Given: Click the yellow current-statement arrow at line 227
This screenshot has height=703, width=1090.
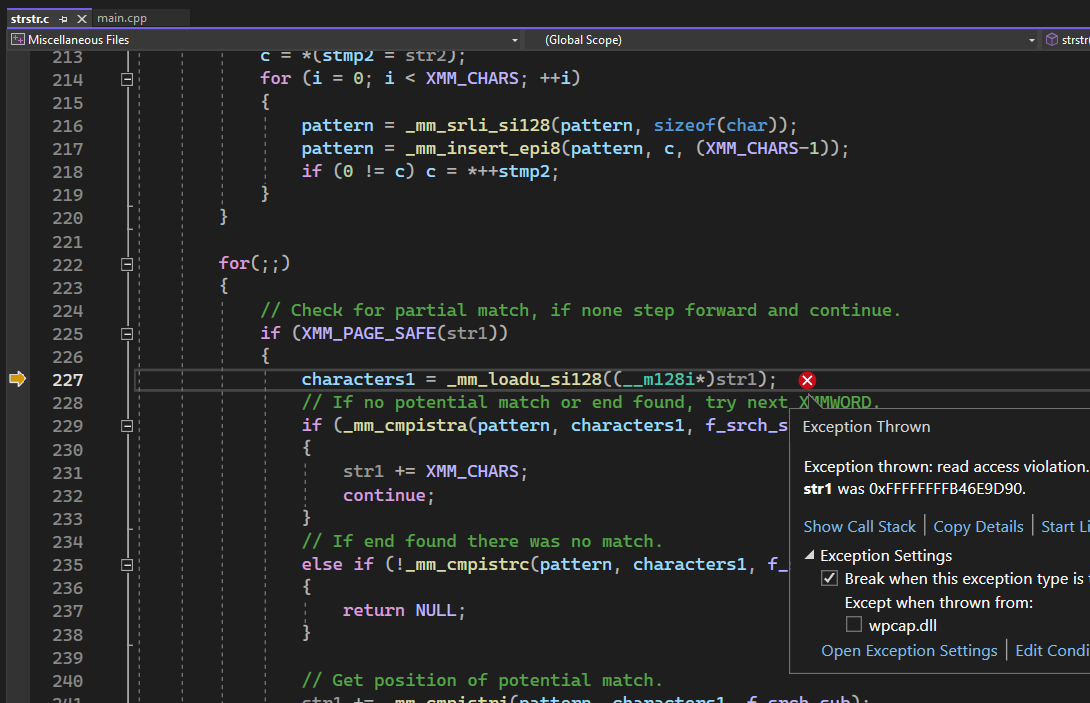Looking at the screenshot, I should pos(17,379).
